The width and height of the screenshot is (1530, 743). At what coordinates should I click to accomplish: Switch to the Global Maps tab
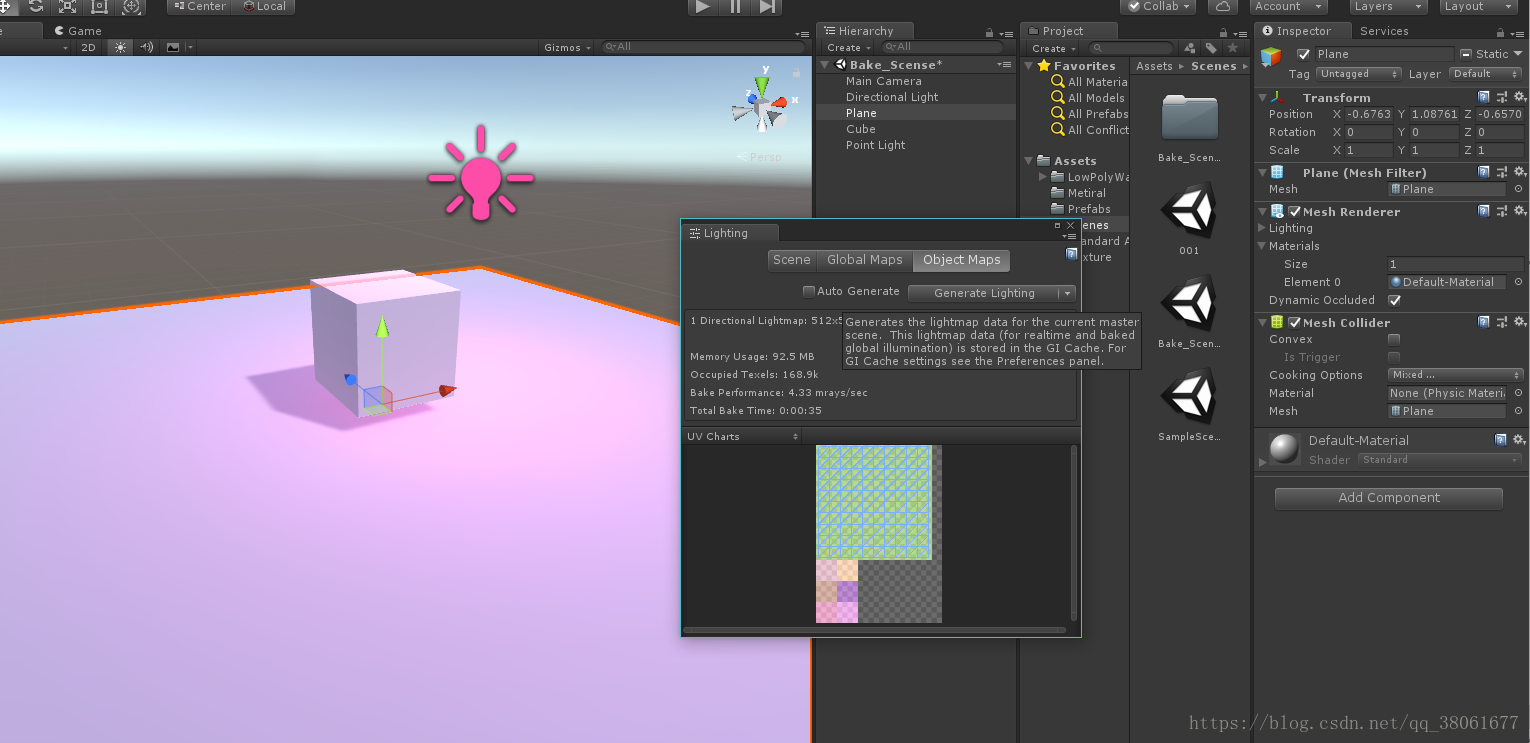(864, 260)
